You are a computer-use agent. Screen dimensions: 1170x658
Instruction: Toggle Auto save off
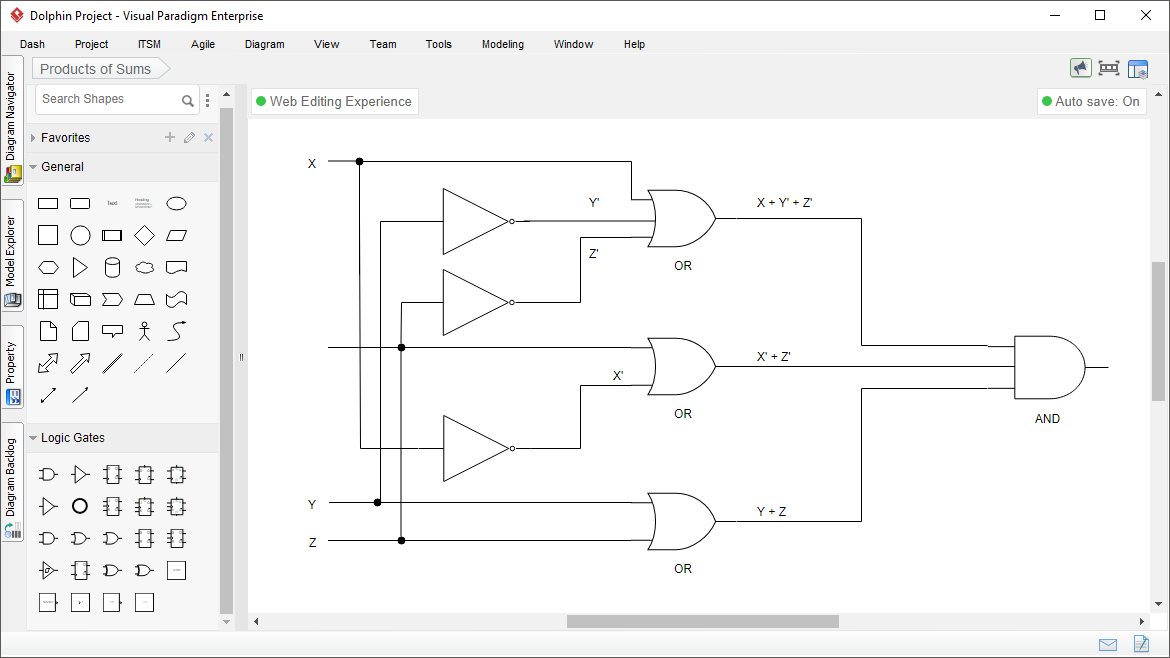click(1091, 101)
